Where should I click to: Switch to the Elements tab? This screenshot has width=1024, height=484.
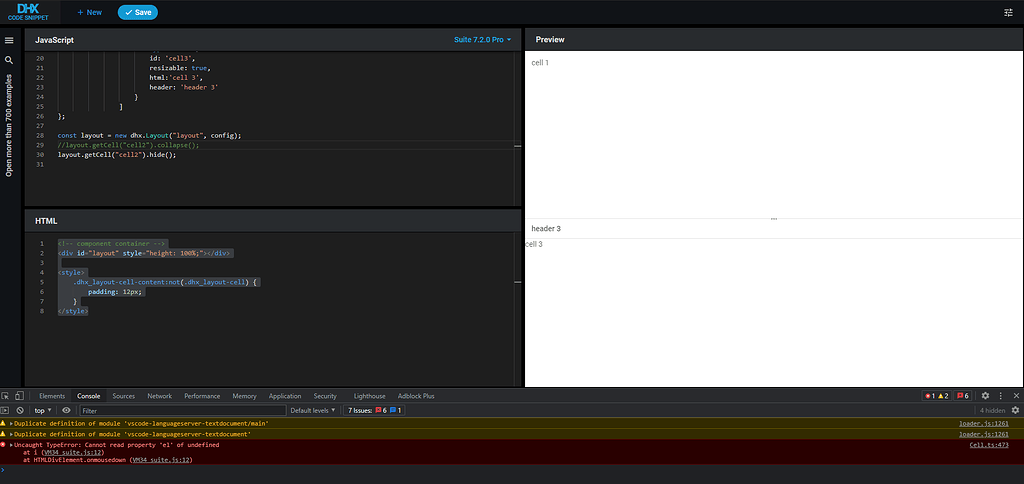52,396
